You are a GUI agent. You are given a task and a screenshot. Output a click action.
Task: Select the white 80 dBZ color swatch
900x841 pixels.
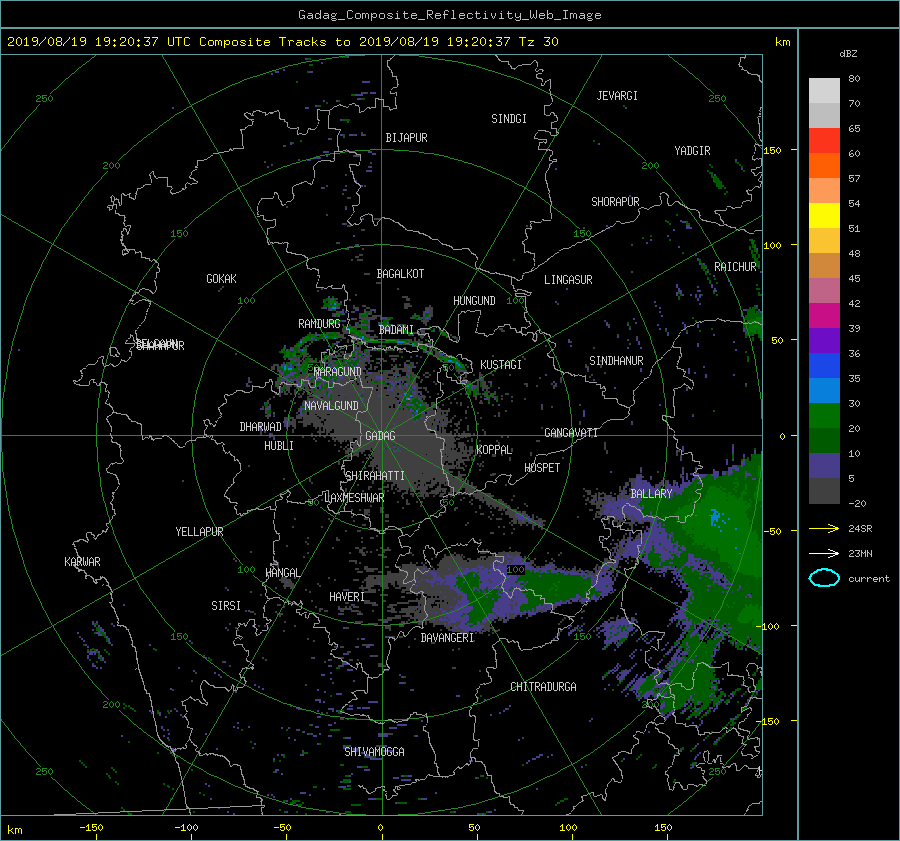[x=824, y=90]
